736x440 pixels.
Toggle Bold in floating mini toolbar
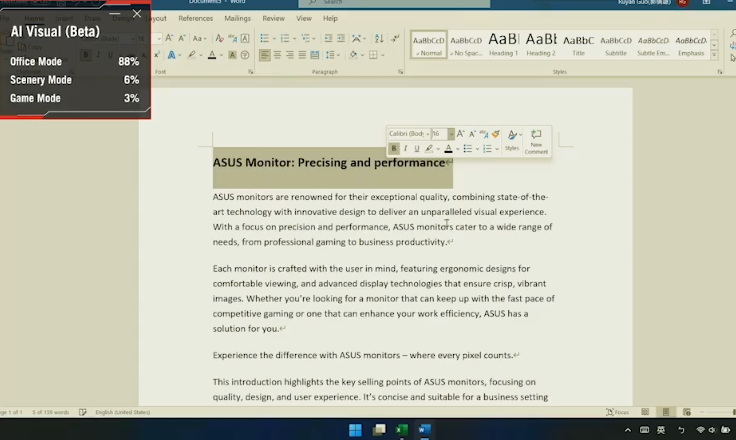(x=394, y=148)
